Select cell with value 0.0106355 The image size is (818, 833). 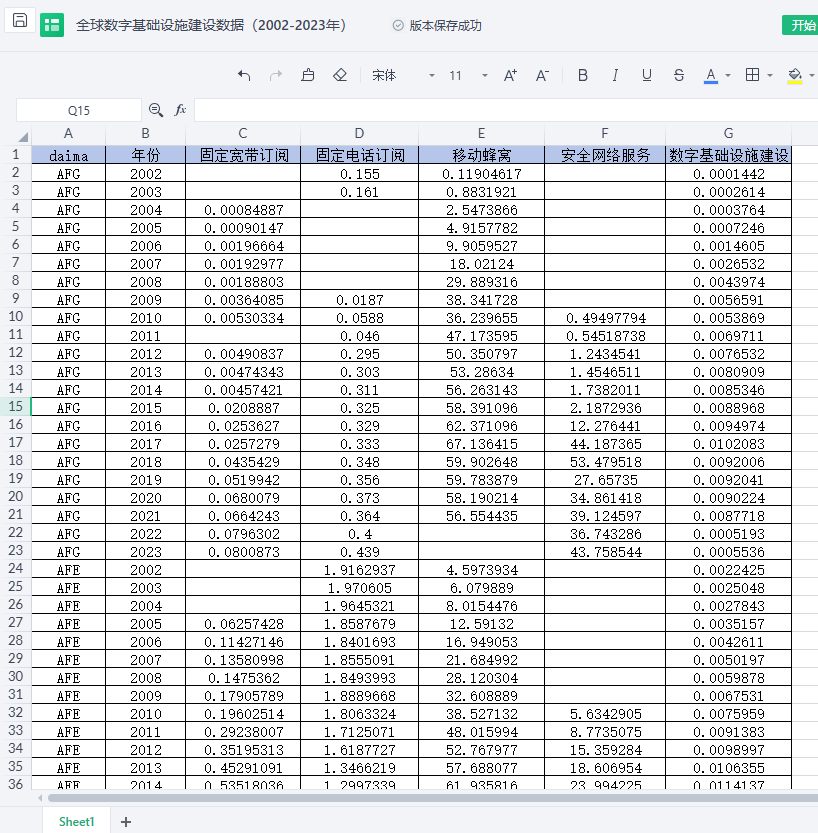728,768
